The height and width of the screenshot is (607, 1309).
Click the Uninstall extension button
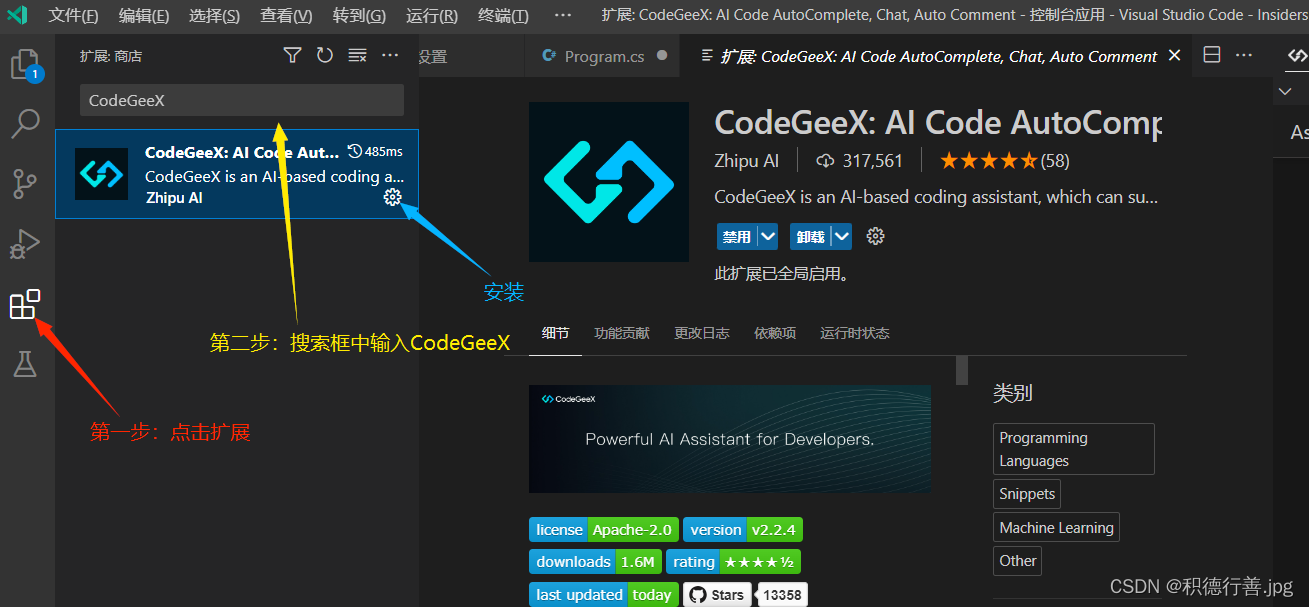[810, 237]
